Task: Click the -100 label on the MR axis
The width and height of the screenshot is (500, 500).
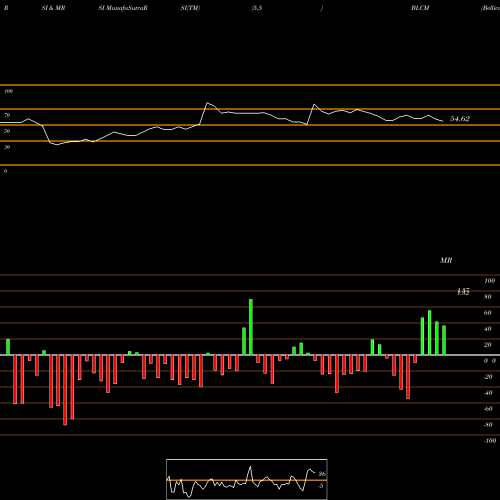Action: click(490, 441)
